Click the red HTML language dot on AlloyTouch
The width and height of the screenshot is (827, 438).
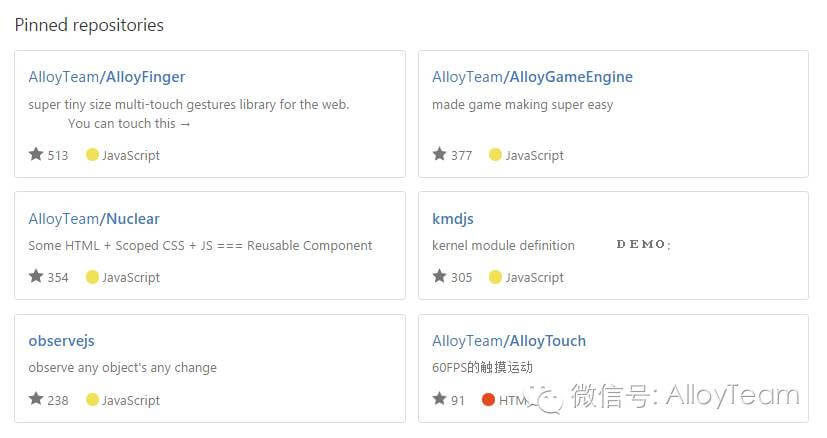coord(488,399)
